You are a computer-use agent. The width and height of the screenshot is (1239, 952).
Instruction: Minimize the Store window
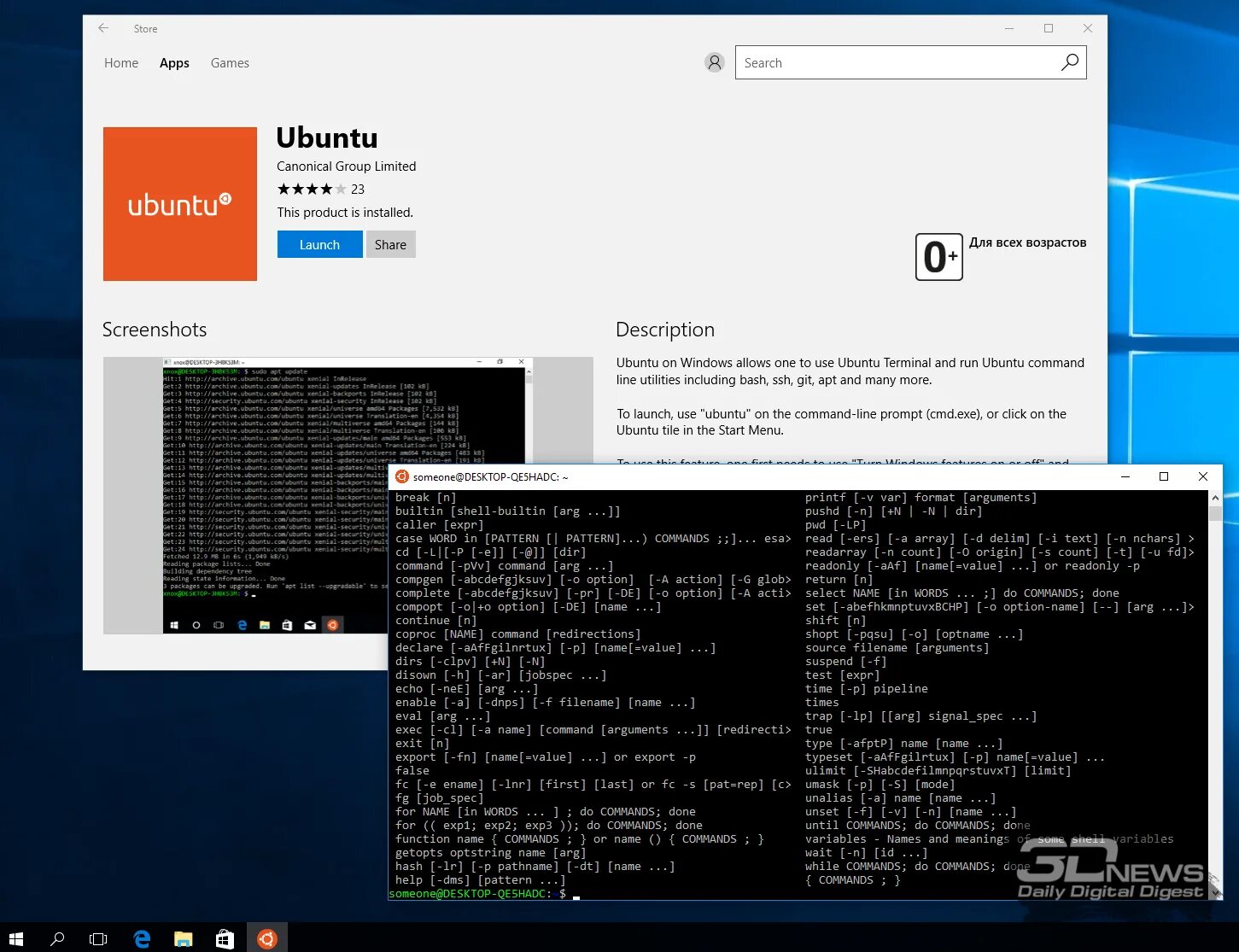tap(1009, 28)
